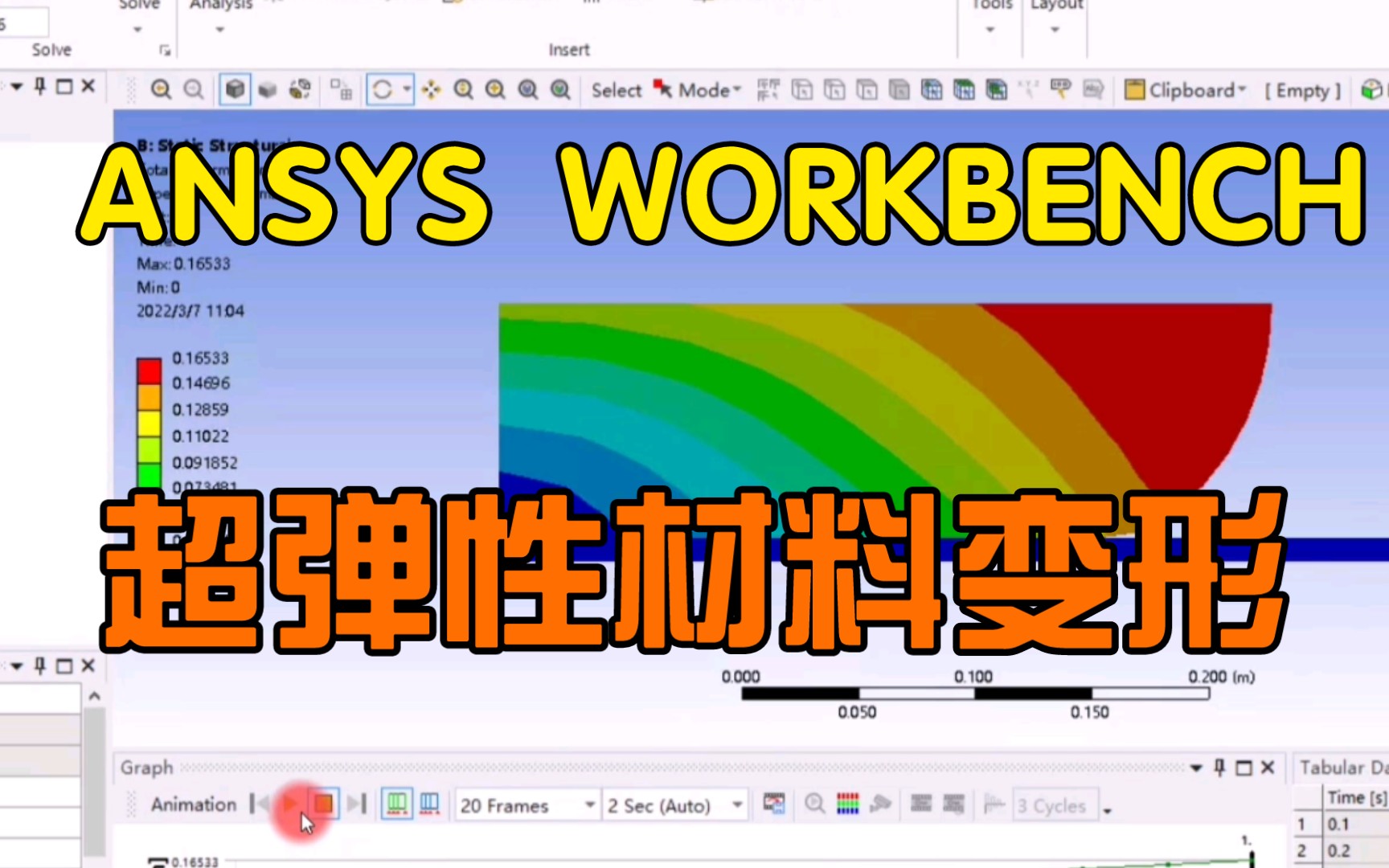
Task: Click the multicolored grid icon in Animation toolbar
Action: [x=848, y=803]
